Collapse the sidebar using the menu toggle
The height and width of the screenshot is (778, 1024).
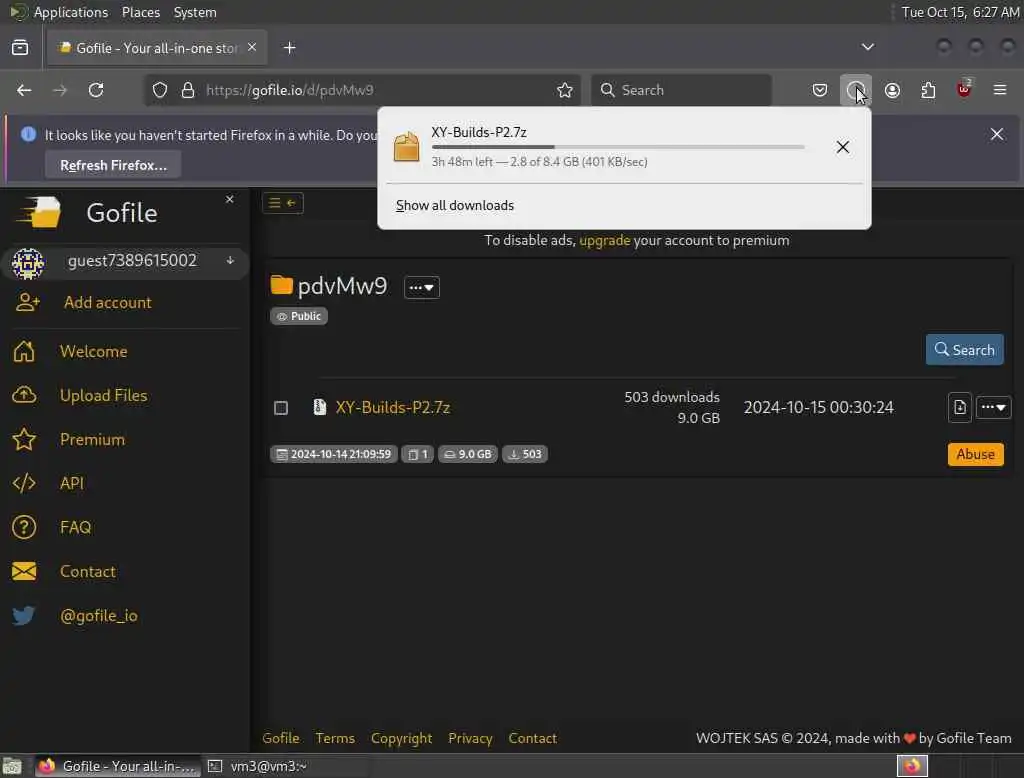point(283,203)
